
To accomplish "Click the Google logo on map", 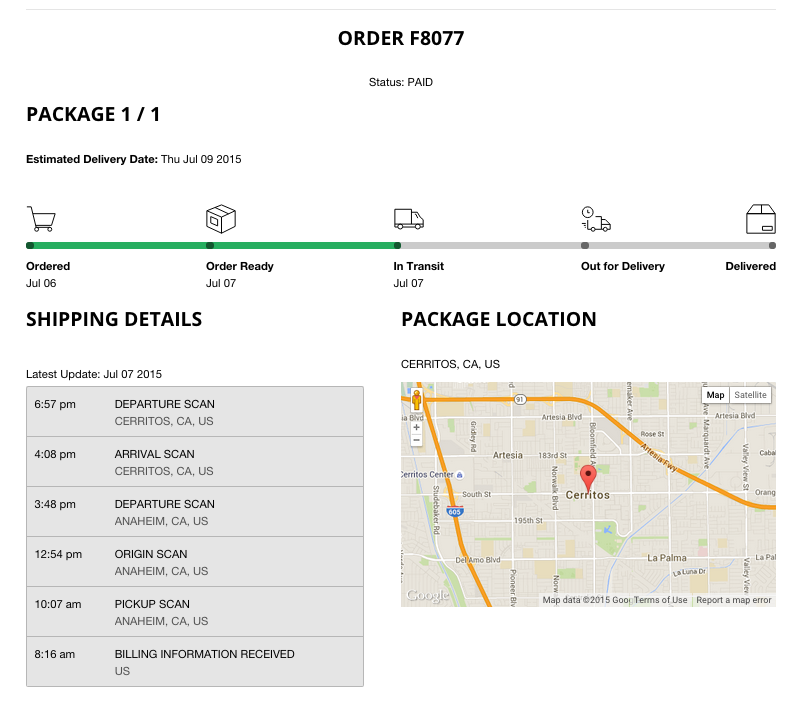I will point(427,596).
